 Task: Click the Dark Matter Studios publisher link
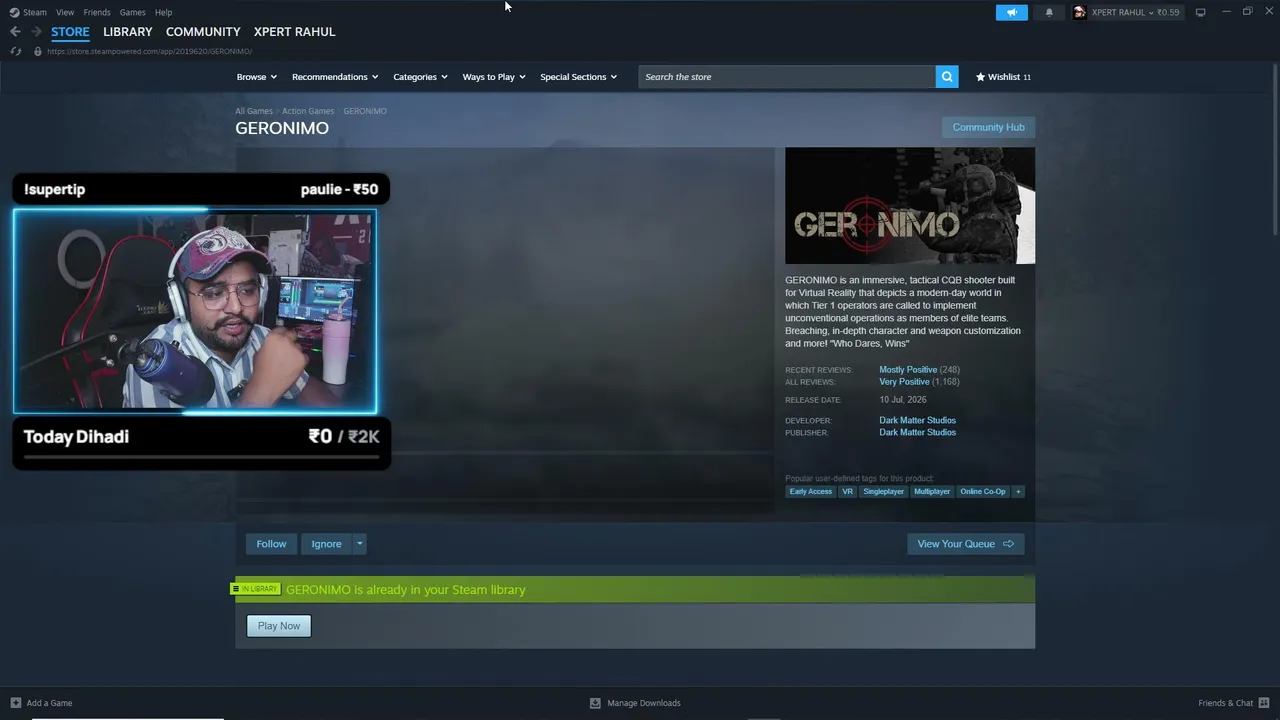[917, 432]
